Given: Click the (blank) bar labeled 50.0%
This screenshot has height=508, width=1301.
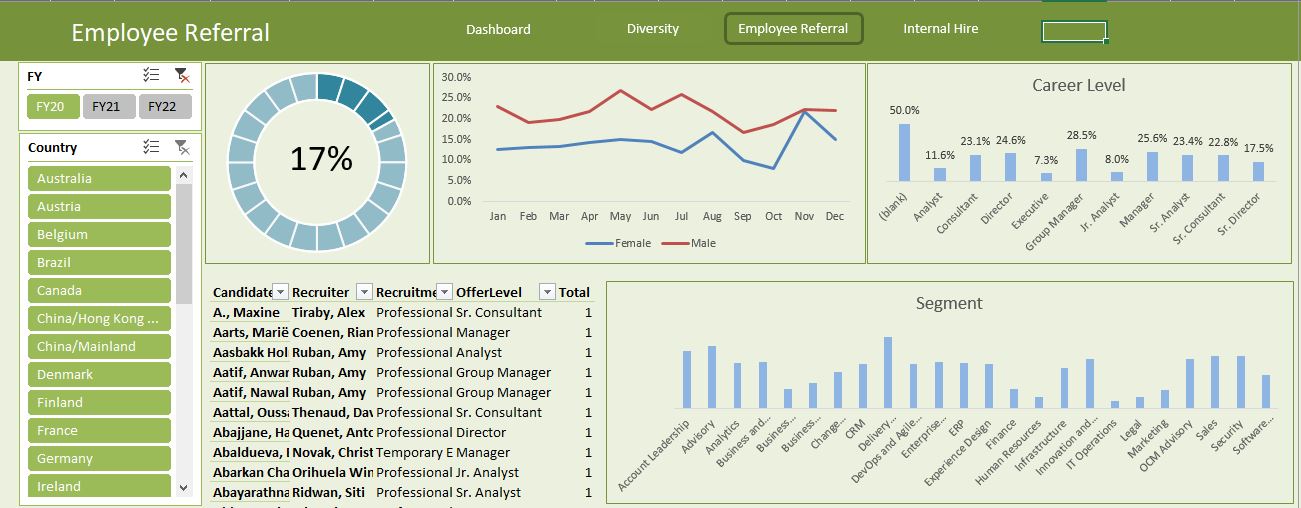Looking at the screenshot, I should [x=904, y=152].
